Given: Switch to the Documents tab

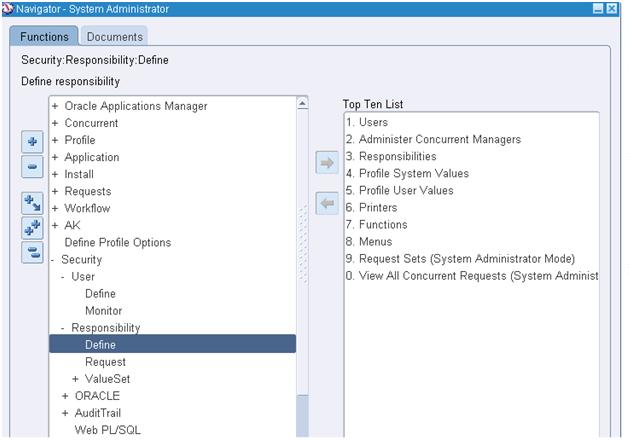Looking at the screenshot, I should [114, 36].
